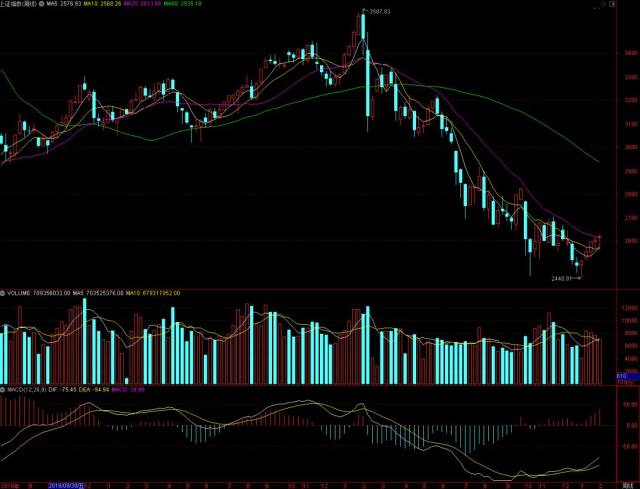Click the 3587.03 peak price marker

point(379,11)
